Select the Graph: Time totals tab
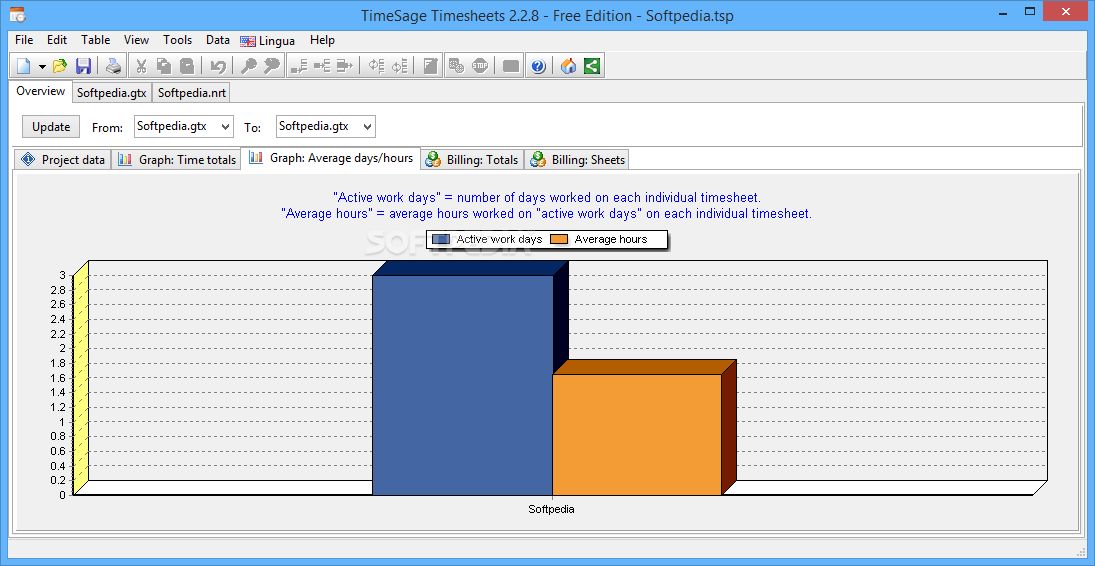 tap(177, 159)
